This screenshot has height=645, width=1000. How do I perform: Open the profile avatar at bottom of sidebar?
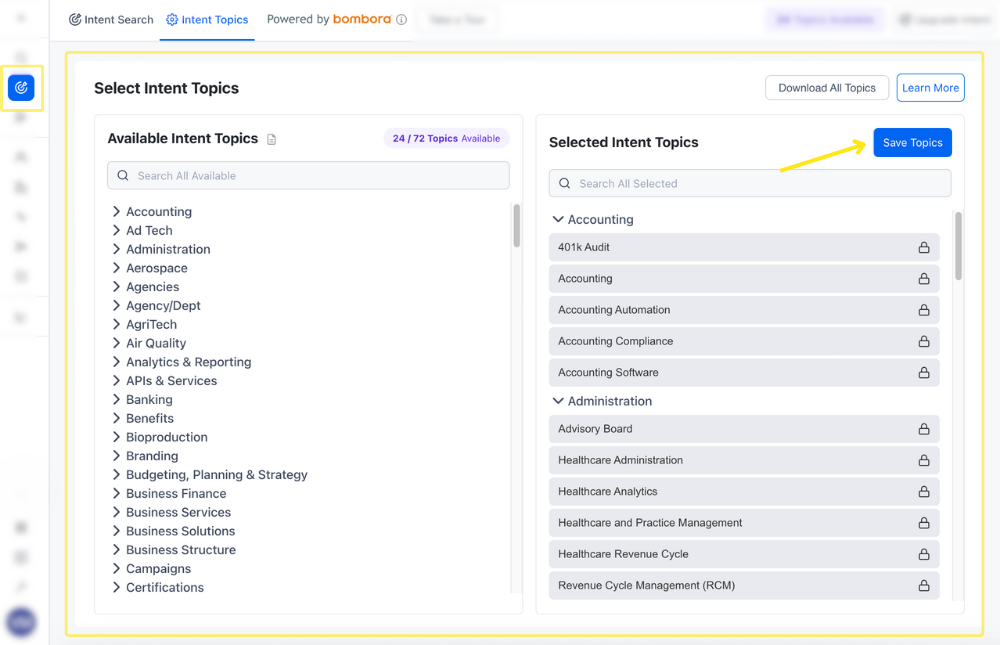point(21,622)
